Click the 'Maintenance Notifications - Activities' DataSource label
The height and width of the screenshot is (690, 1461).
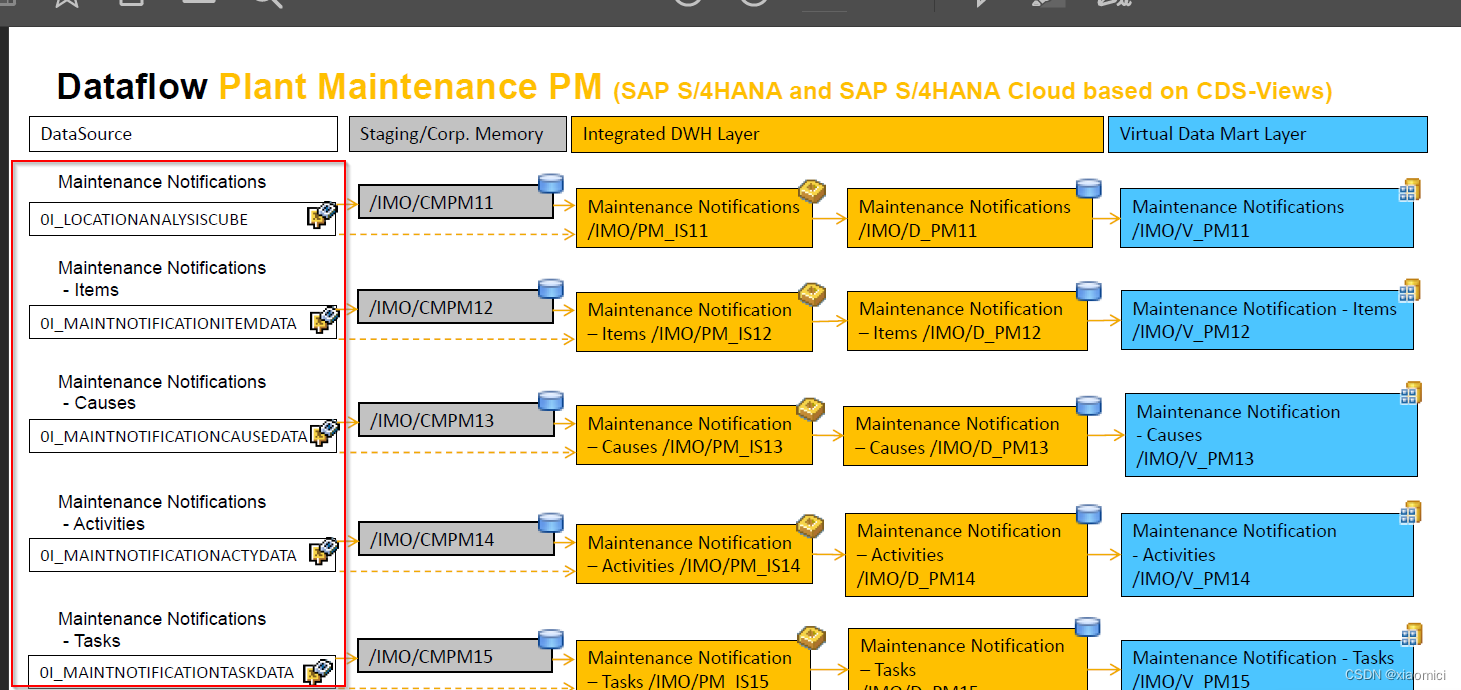(162, 512)
